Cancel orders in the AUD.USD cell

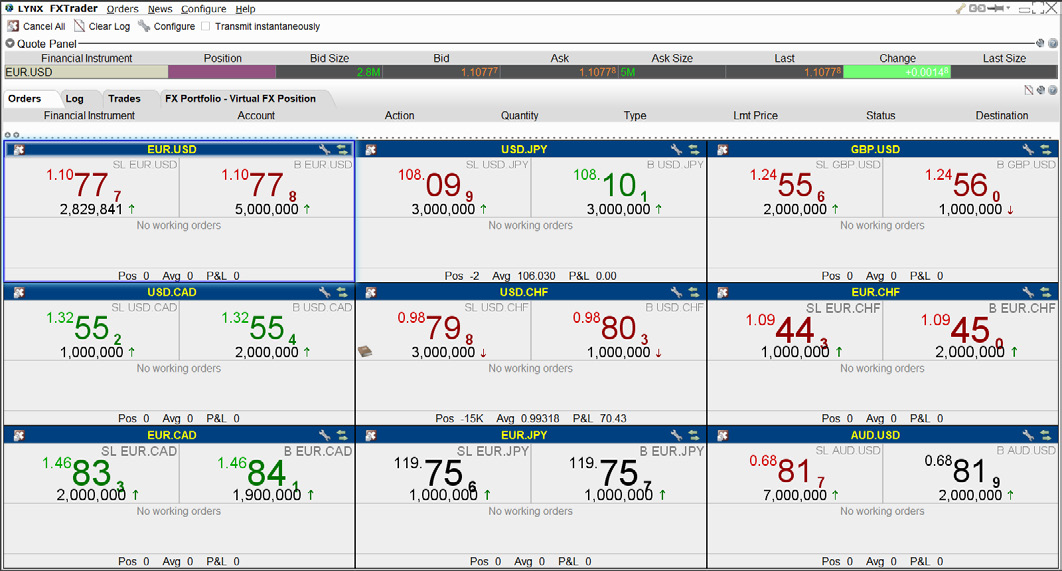pos(723,436)
